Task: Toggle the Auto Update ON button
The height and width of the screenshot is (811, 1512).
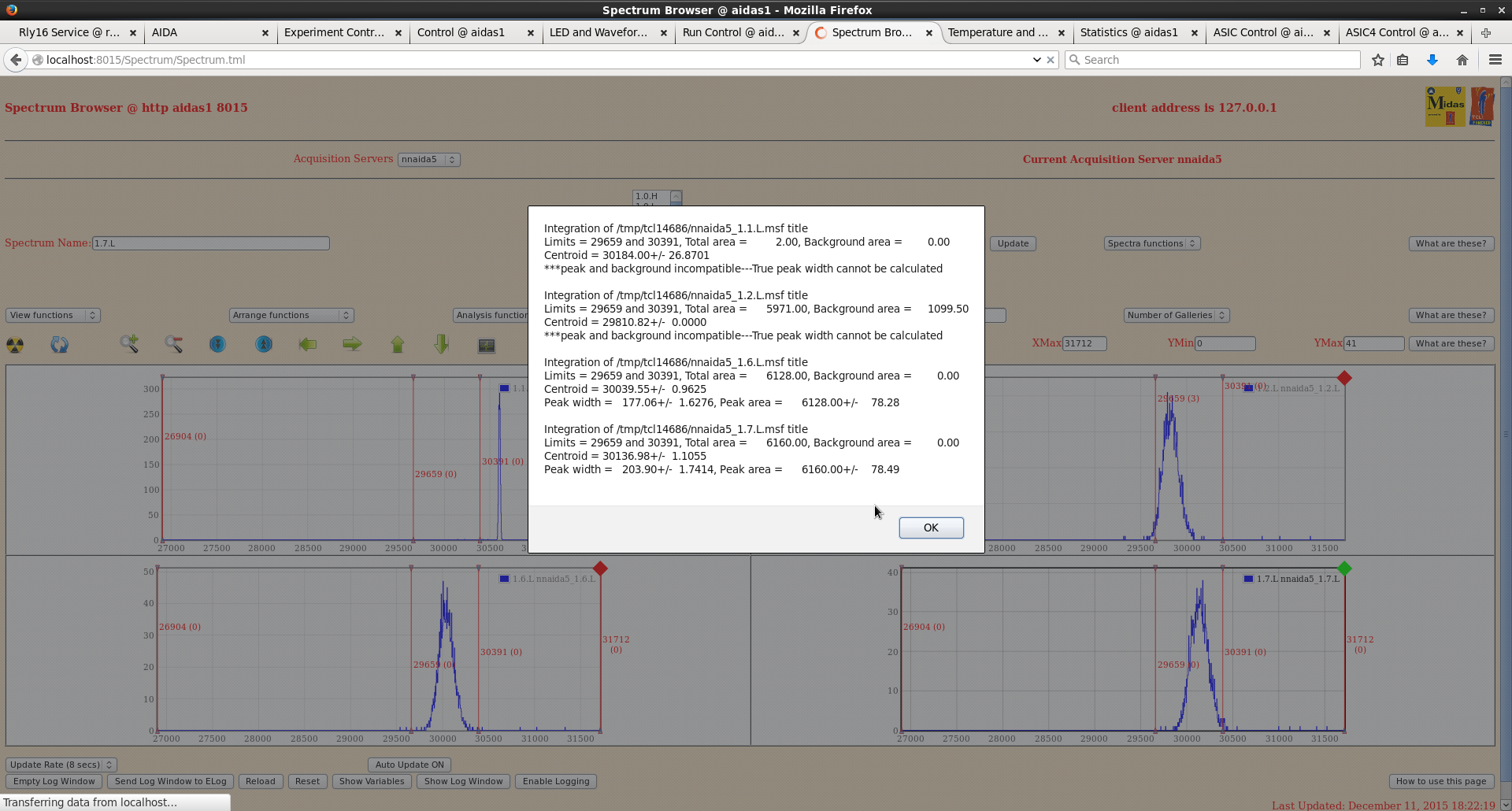Action: [x=409, y=765]
